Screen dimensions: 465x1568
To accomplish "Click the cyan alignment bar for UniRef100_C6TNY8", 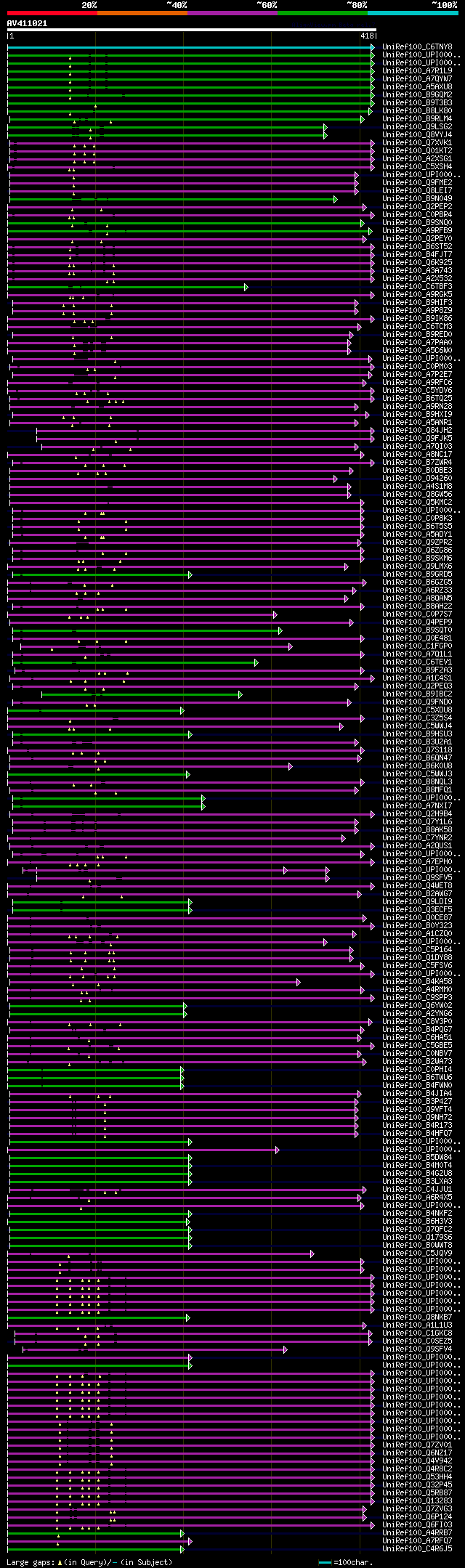I will tap(191, 47).
